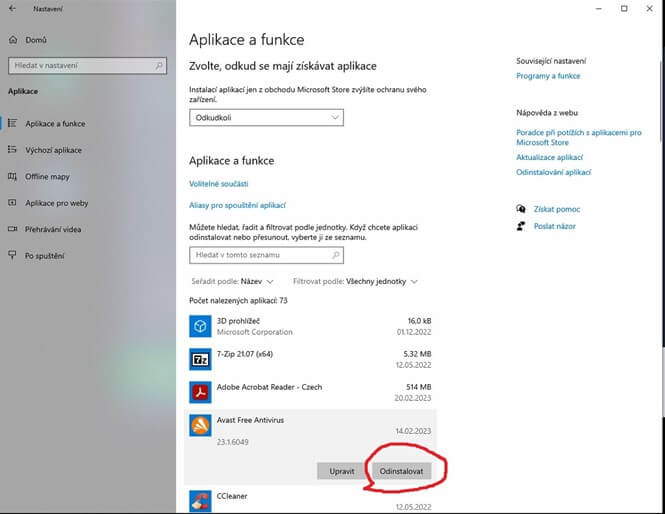
Task: Maximize the Nastavení window
Action: 624,8
